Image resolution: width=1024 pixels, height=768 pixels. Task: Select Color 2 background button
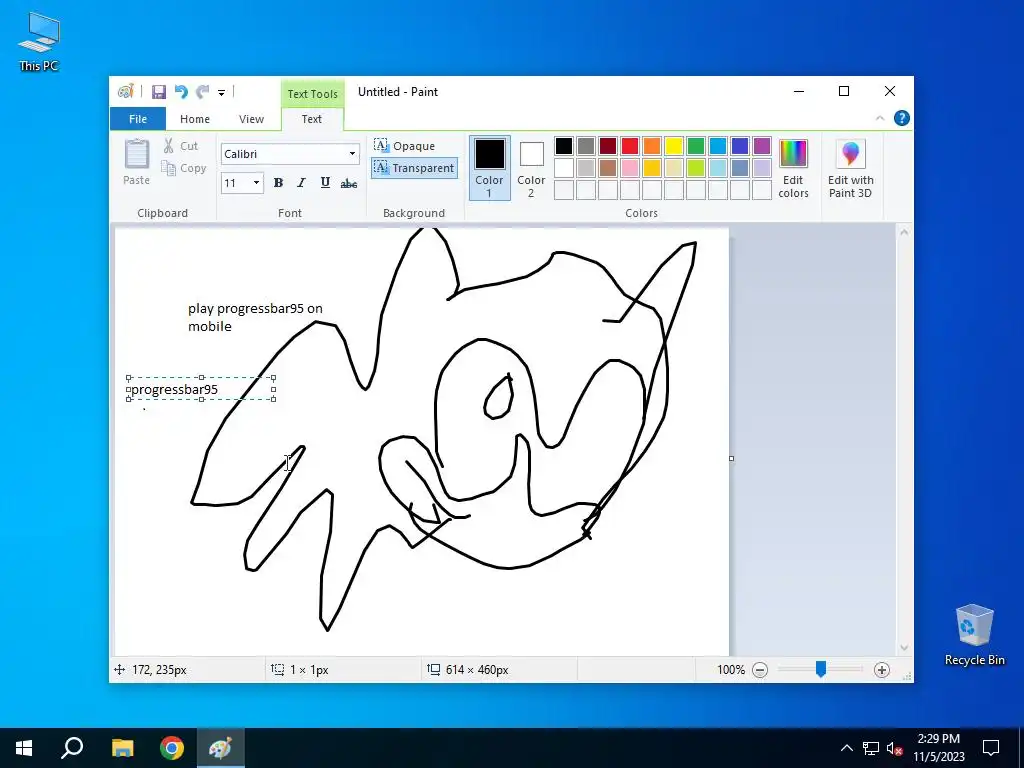coord(531,168)
